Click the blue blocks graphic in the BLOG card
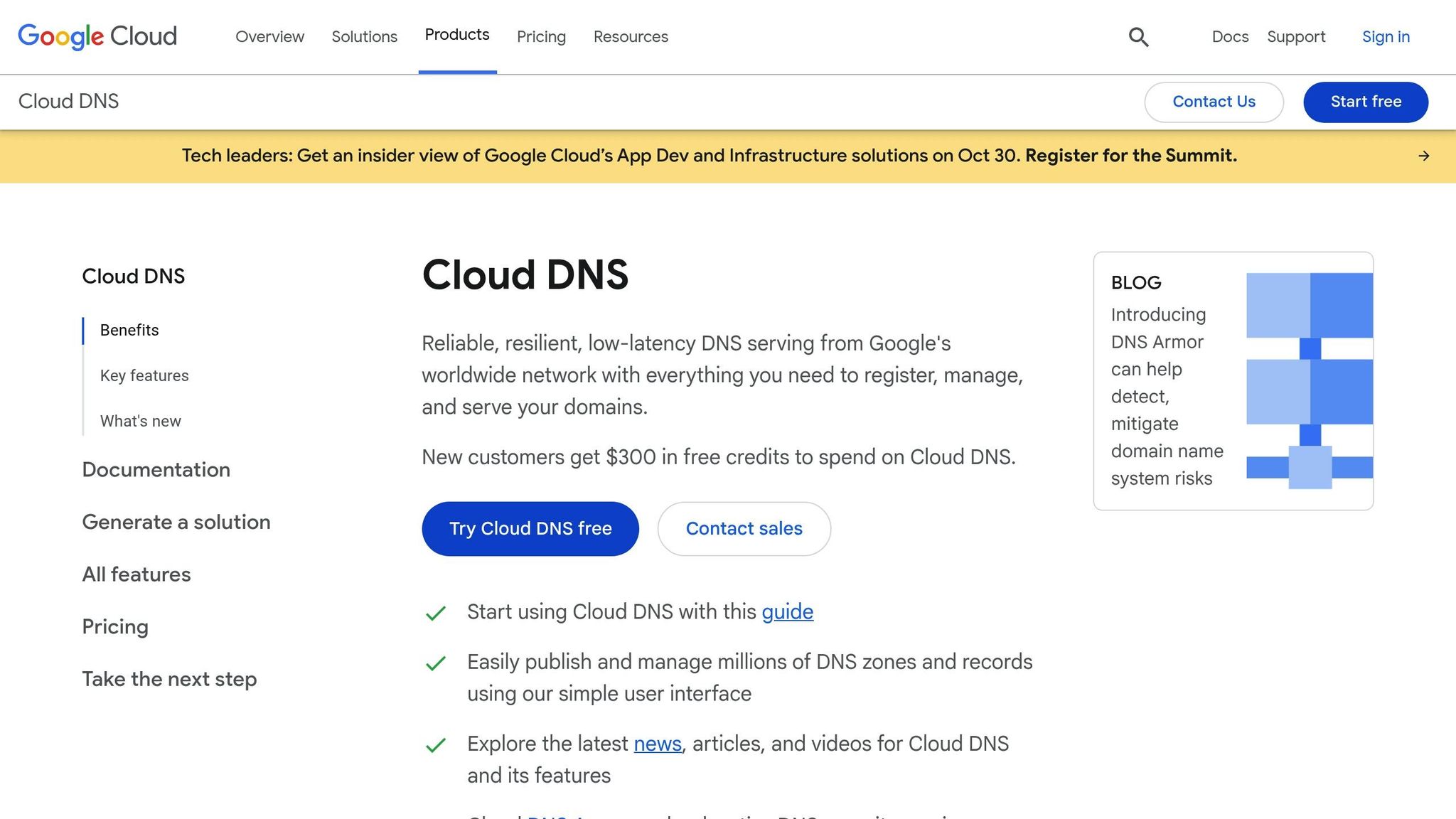1456x819 pixels. 1309,377
